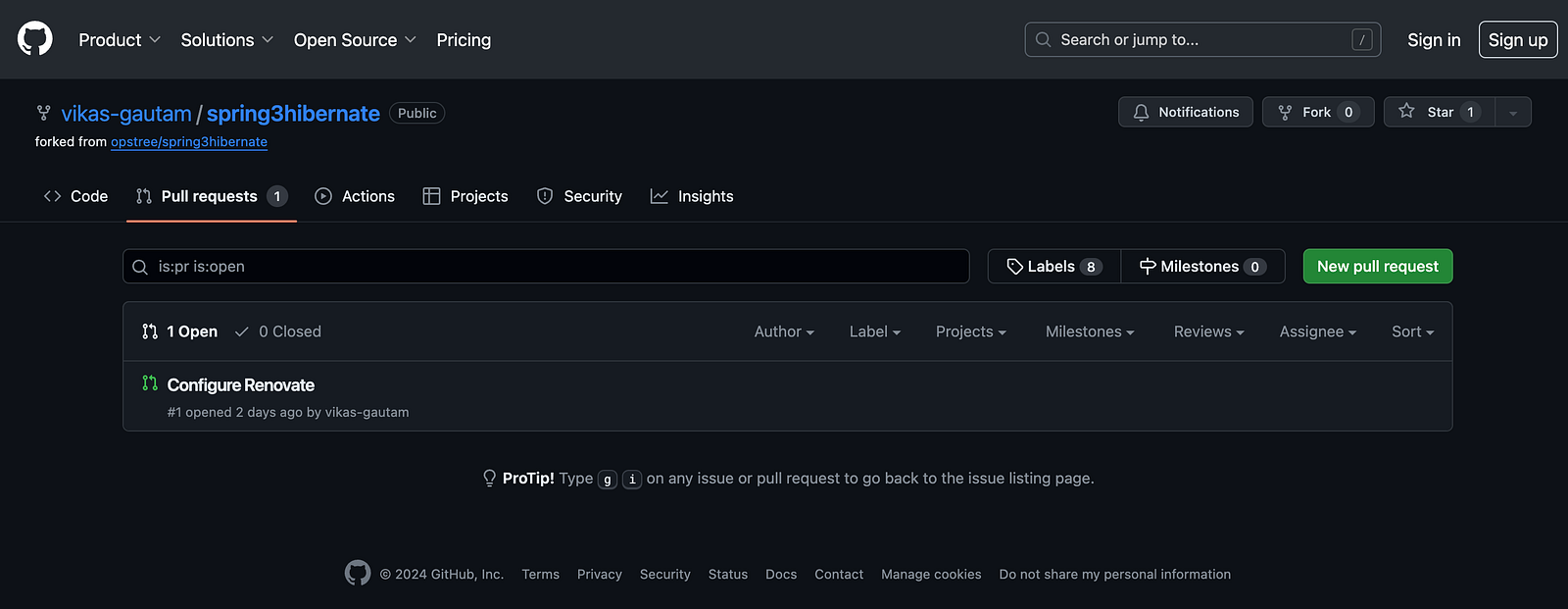
Task: Click the Notifications button
Action: 1186,112
